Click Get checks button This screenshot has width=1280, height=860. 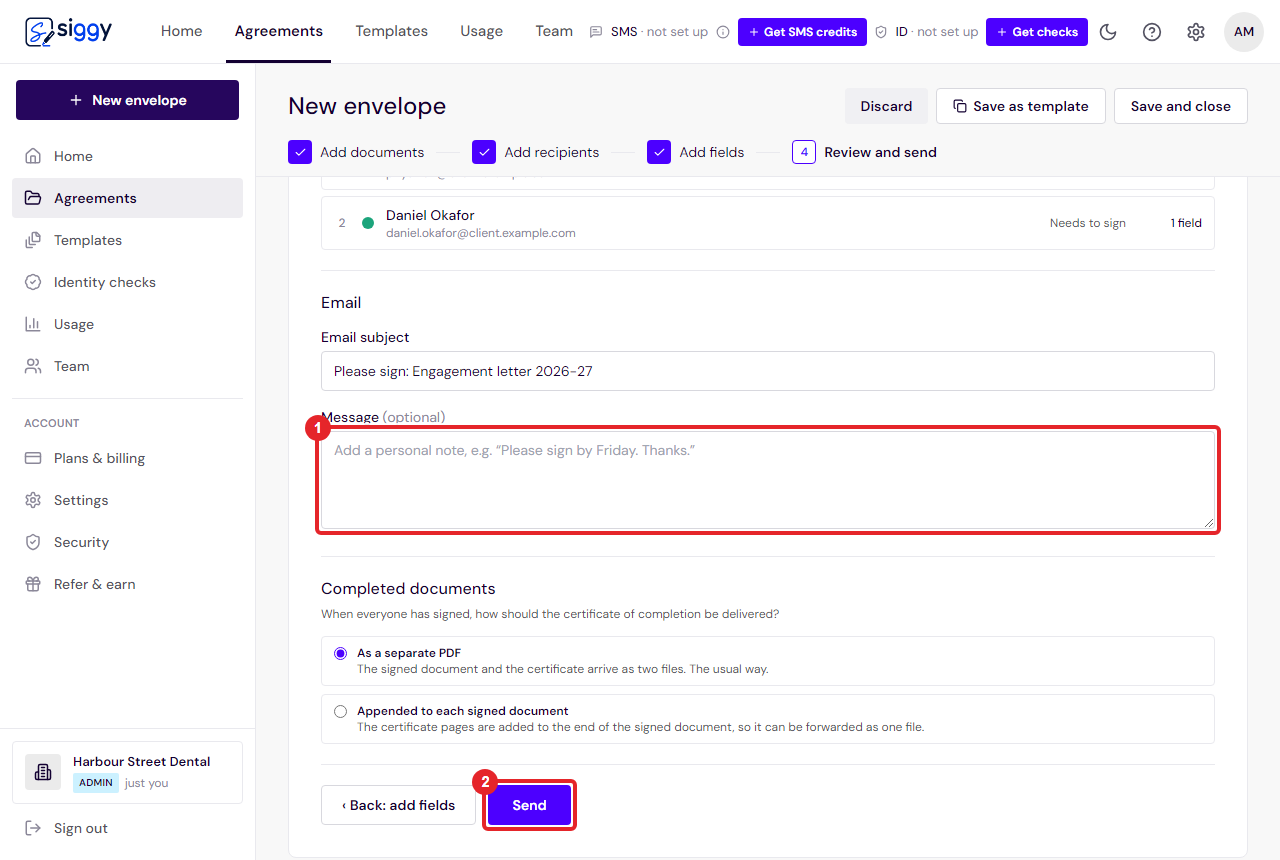coord(1037,32)
